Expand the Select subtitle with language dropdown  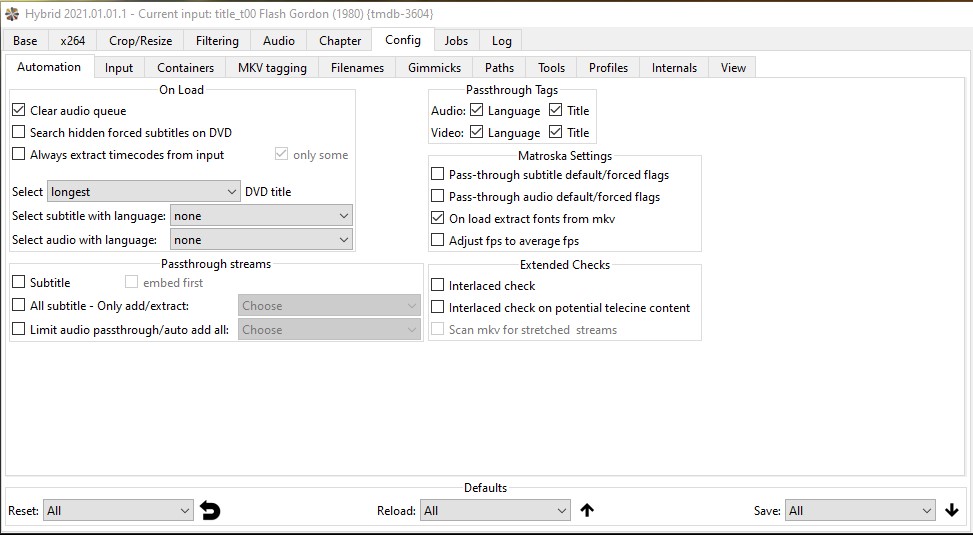[x=261, y=216]
